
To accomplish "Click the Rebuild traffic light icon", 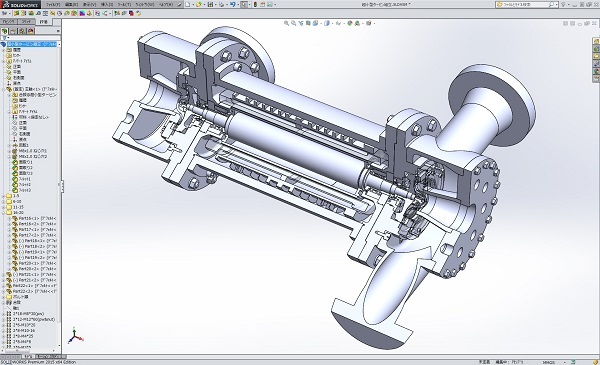I will (255, 5).
